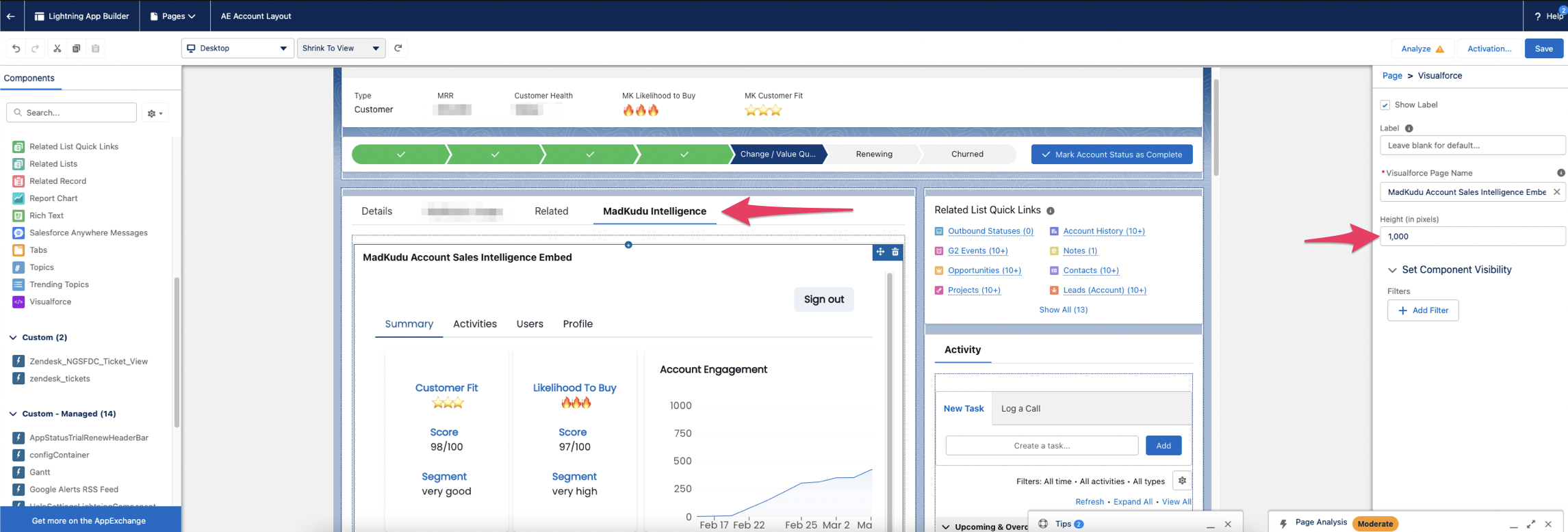Click the back arrow in header
The height and width of the screenshot is (532, 1568).
coord(11,16)
